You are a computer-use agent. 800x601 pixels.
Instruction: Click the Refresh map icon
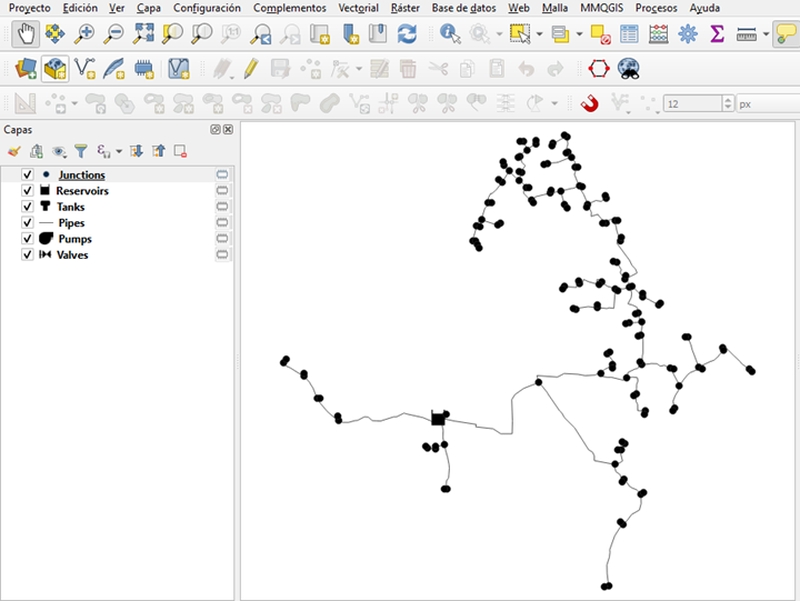click(407, 34)
